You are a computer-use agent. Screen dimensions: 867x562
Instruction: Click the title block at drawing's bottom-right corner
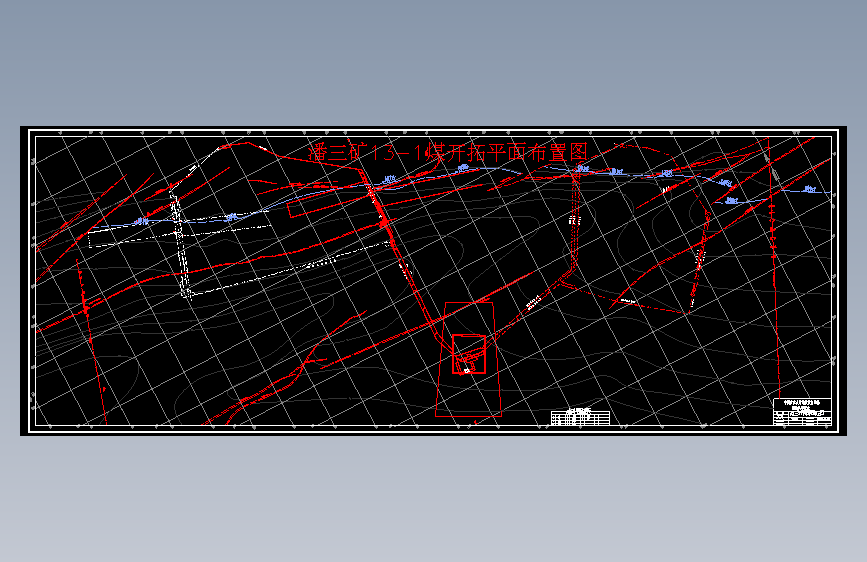click(802, 412)
